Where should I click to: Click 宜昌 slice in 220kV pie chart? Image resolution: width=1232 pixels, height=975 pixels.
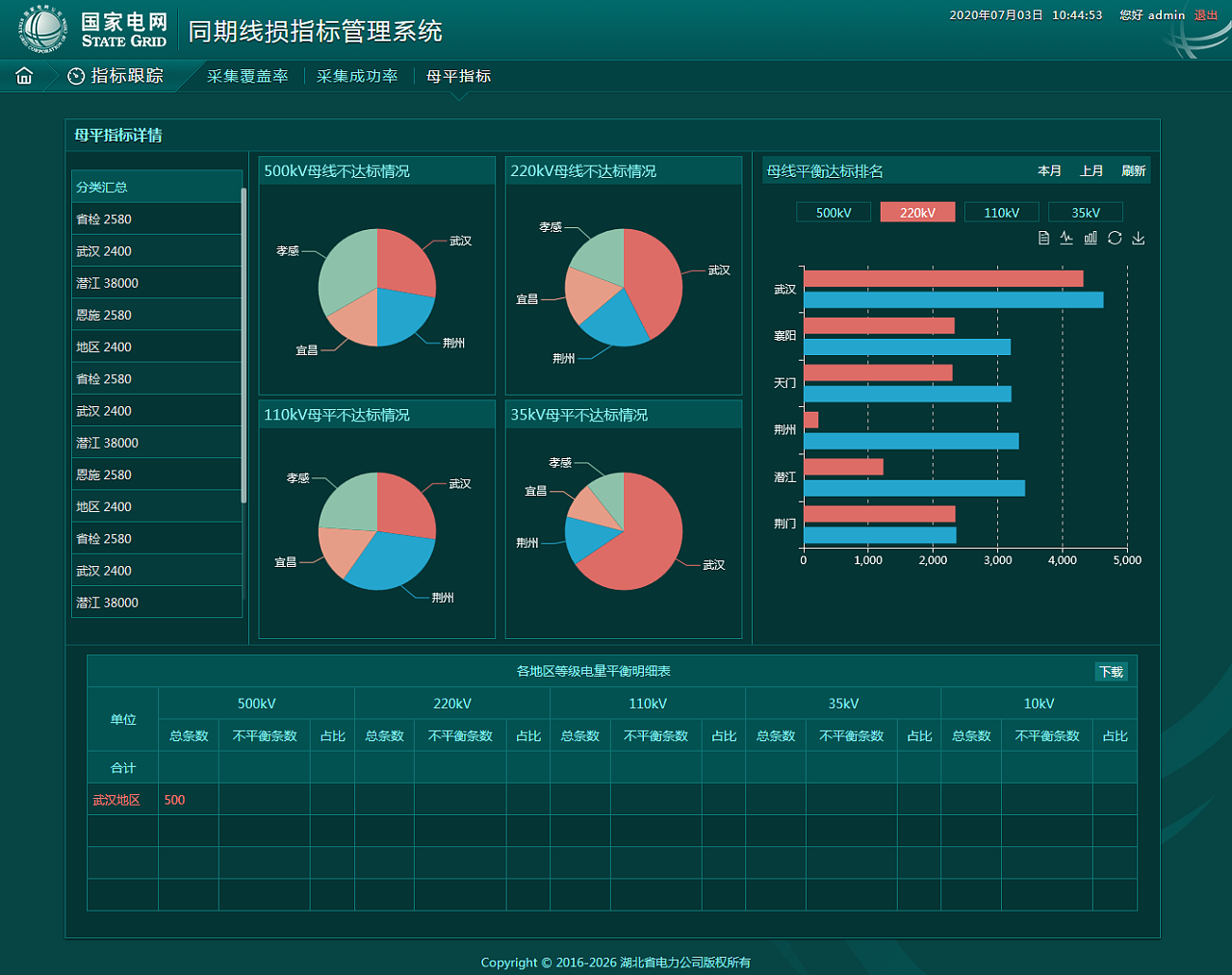pyautogui.click(x=589, y=294)
